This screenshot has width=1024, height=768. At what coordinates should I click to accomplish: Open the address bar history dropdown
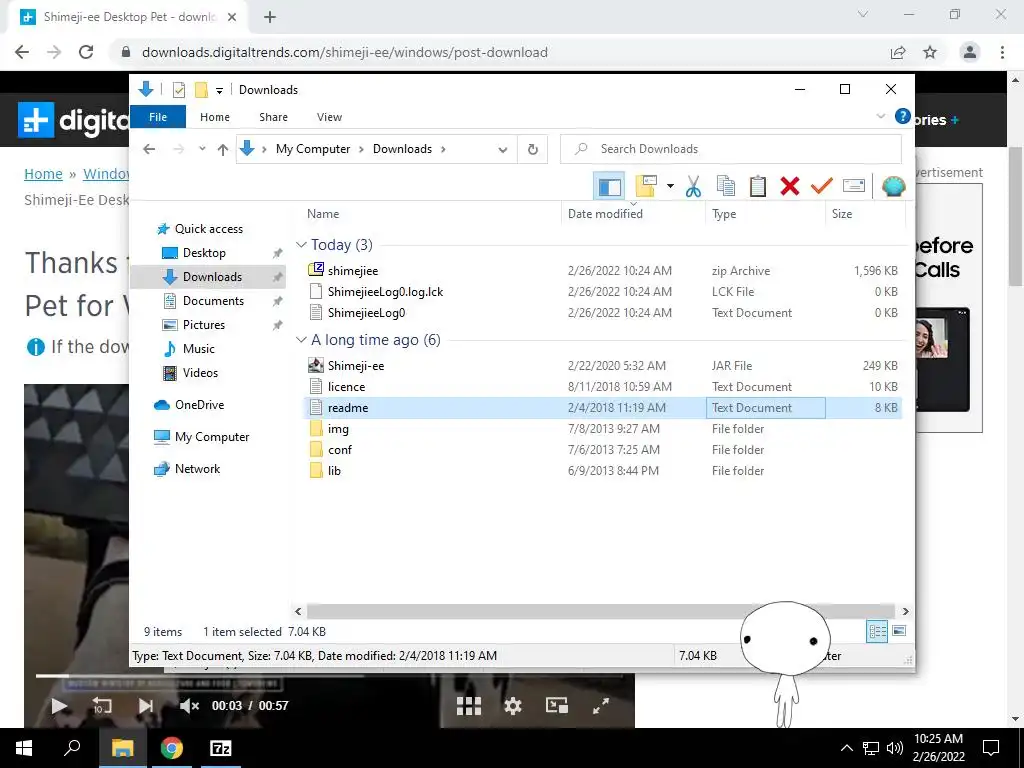pyautogui.click(x=503, y=150)
